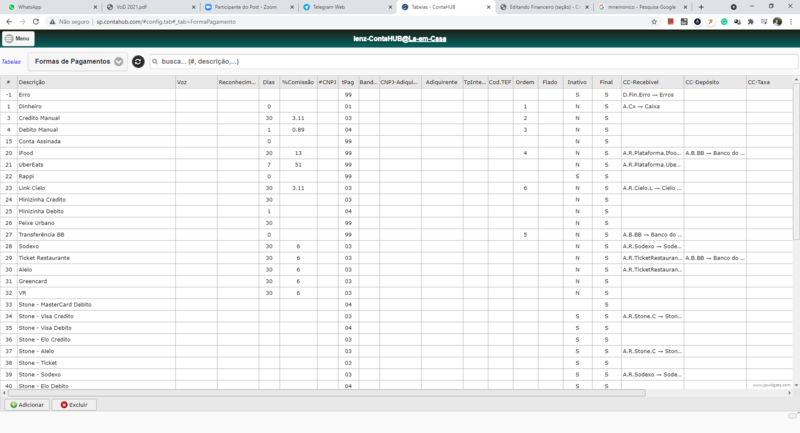Open the Menu hamburger button
Viewport: 800px width, 433px height.
pyautogui.click(x=18, y=39)
